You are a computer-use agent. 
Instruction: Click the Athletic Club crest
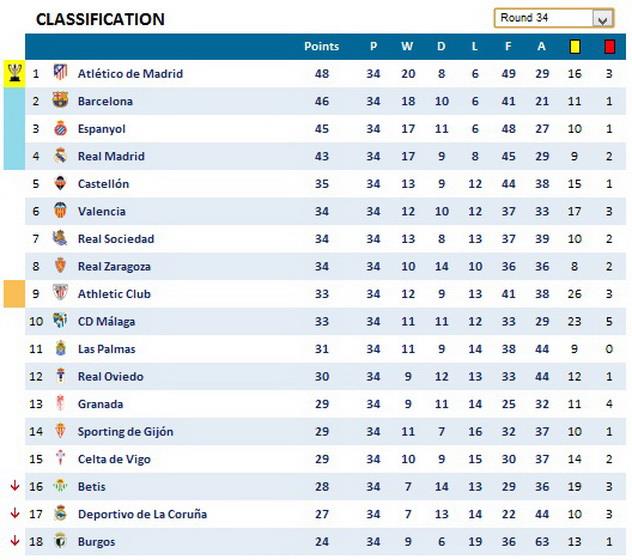coord(60,294)
